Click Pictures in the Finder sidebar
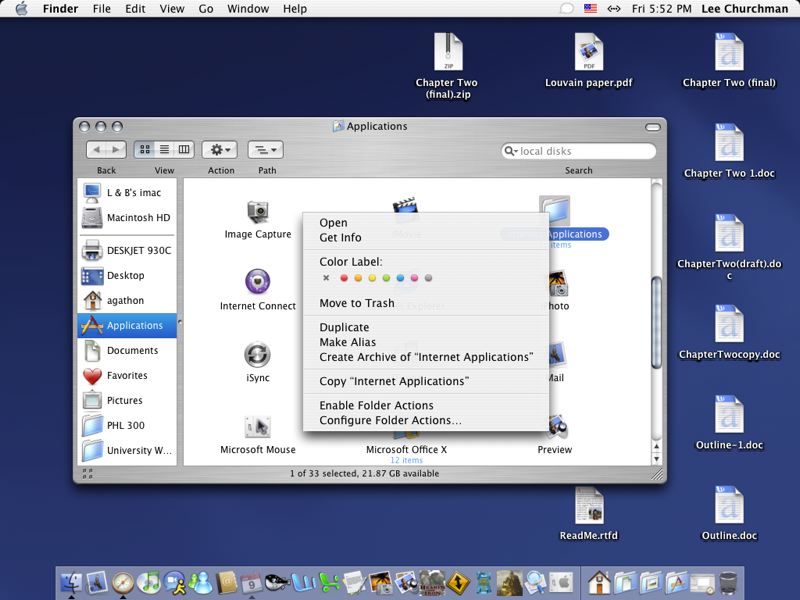The width and height of the screenshot is (800, 600). [125, 400]
